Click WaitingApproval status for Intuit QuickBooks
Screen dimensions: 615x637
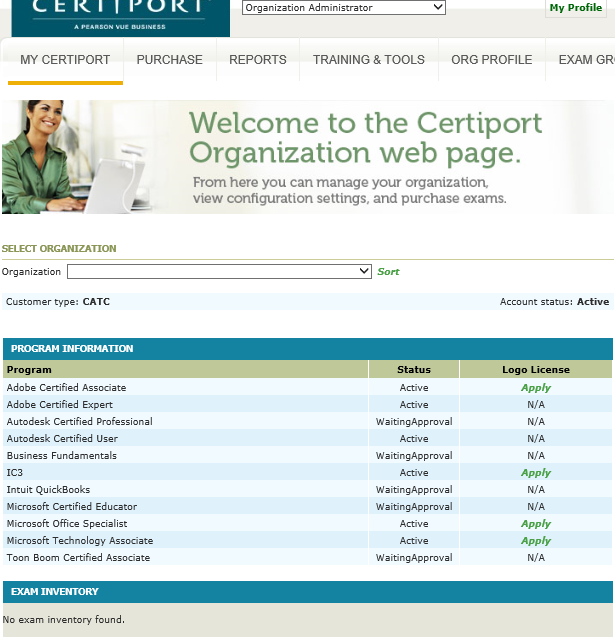click(x=414, y=490)
